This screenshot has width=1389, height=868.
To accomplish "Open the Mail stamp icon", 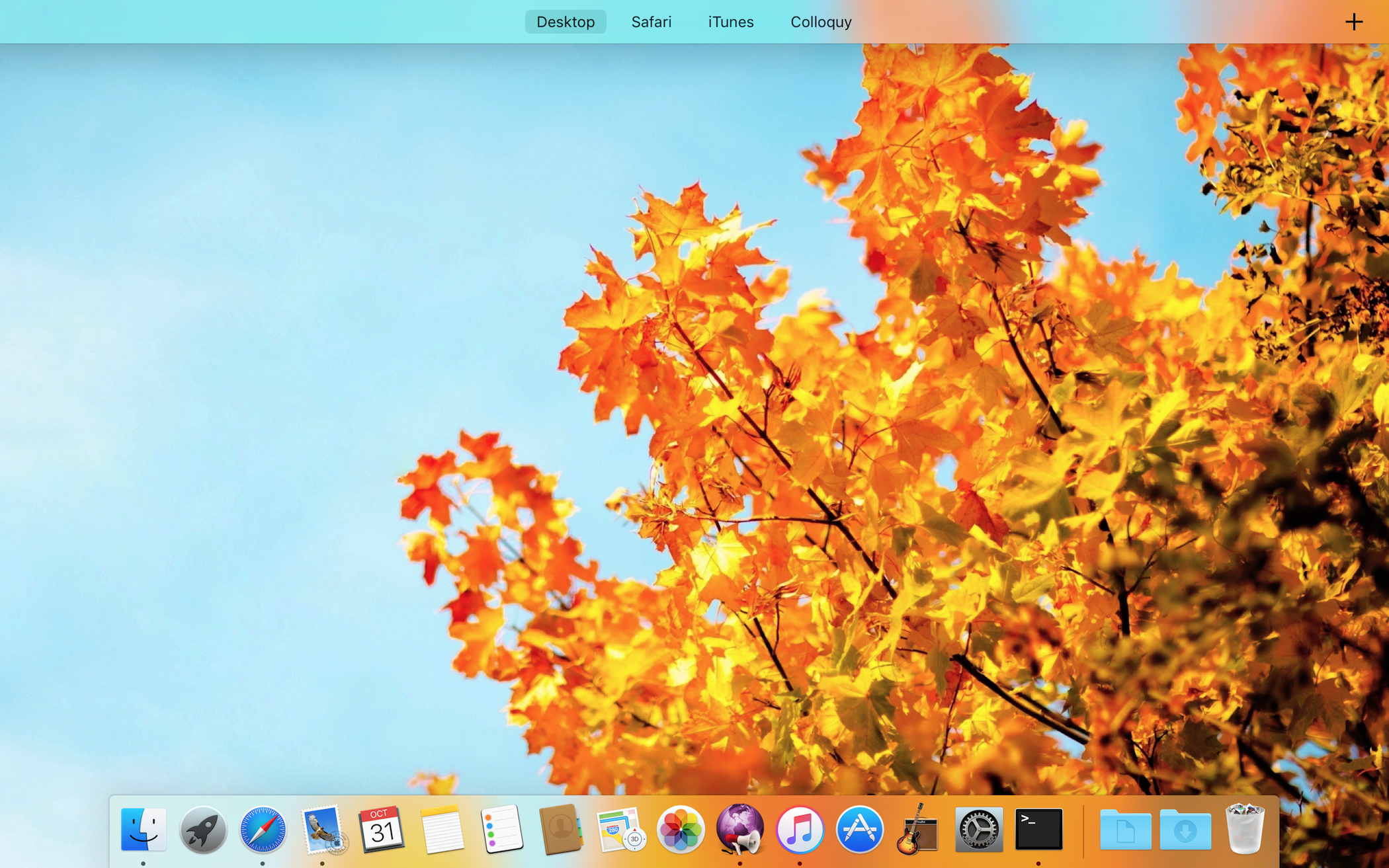I will [x=323, y=829].
